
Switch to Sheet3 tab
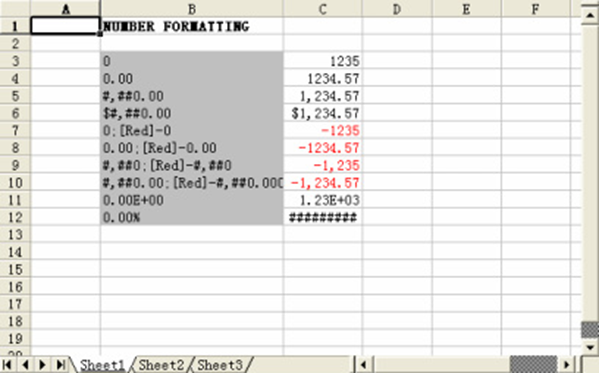220,365
